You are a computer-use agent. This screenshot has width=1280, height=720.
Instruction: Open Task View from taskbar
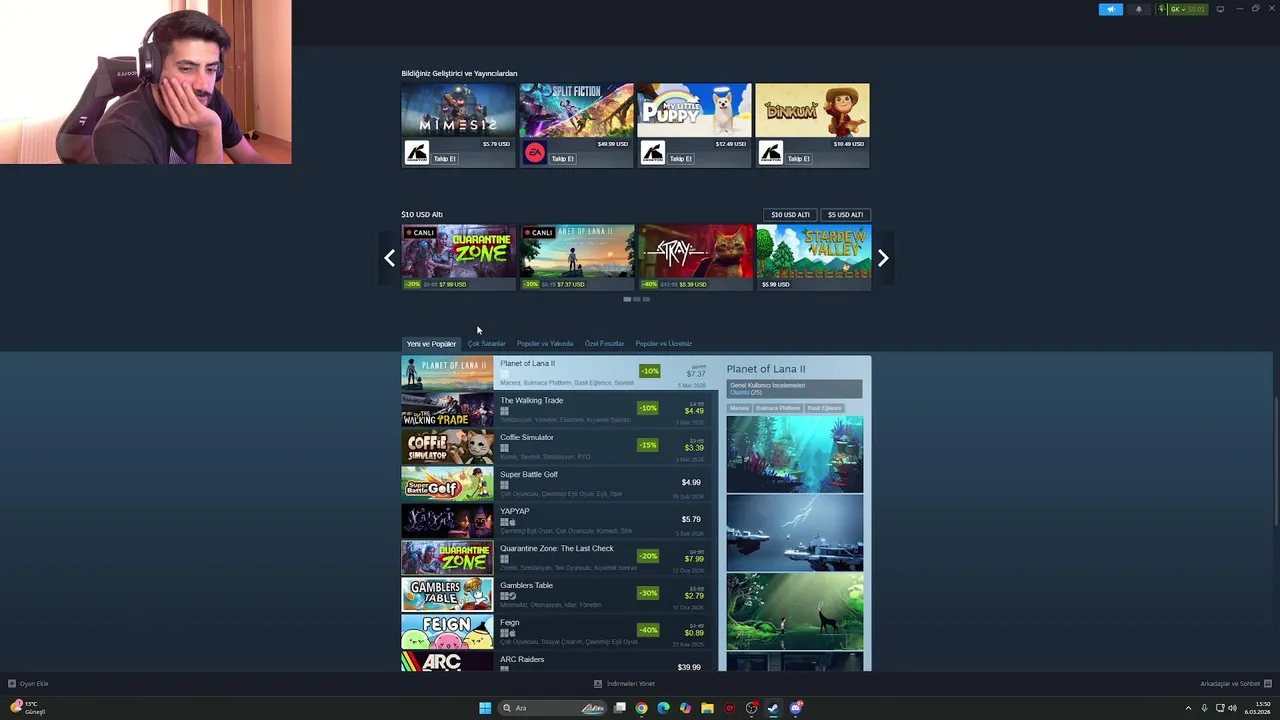tap(620, 708)
